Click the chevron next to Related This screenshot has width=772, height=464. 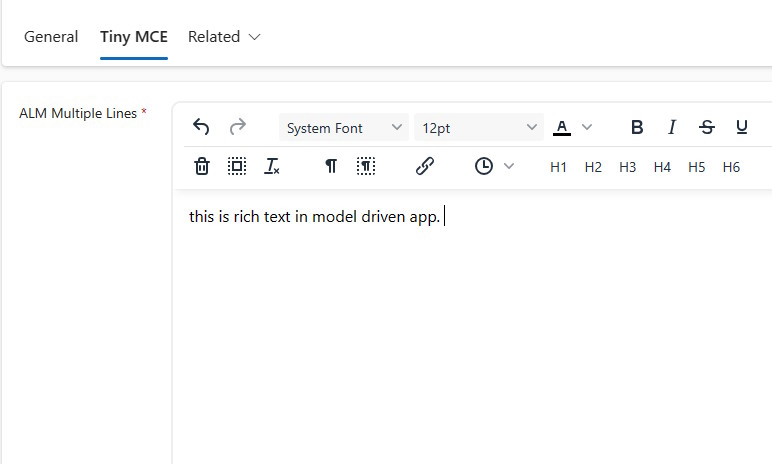click(x=254, y=37)
